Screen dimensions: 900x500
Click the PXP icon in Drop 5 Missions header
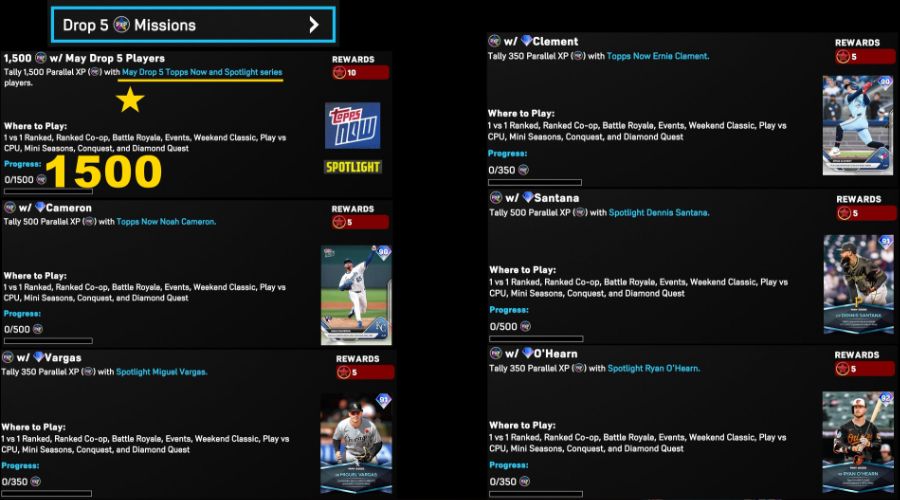(x=121, y=25)
